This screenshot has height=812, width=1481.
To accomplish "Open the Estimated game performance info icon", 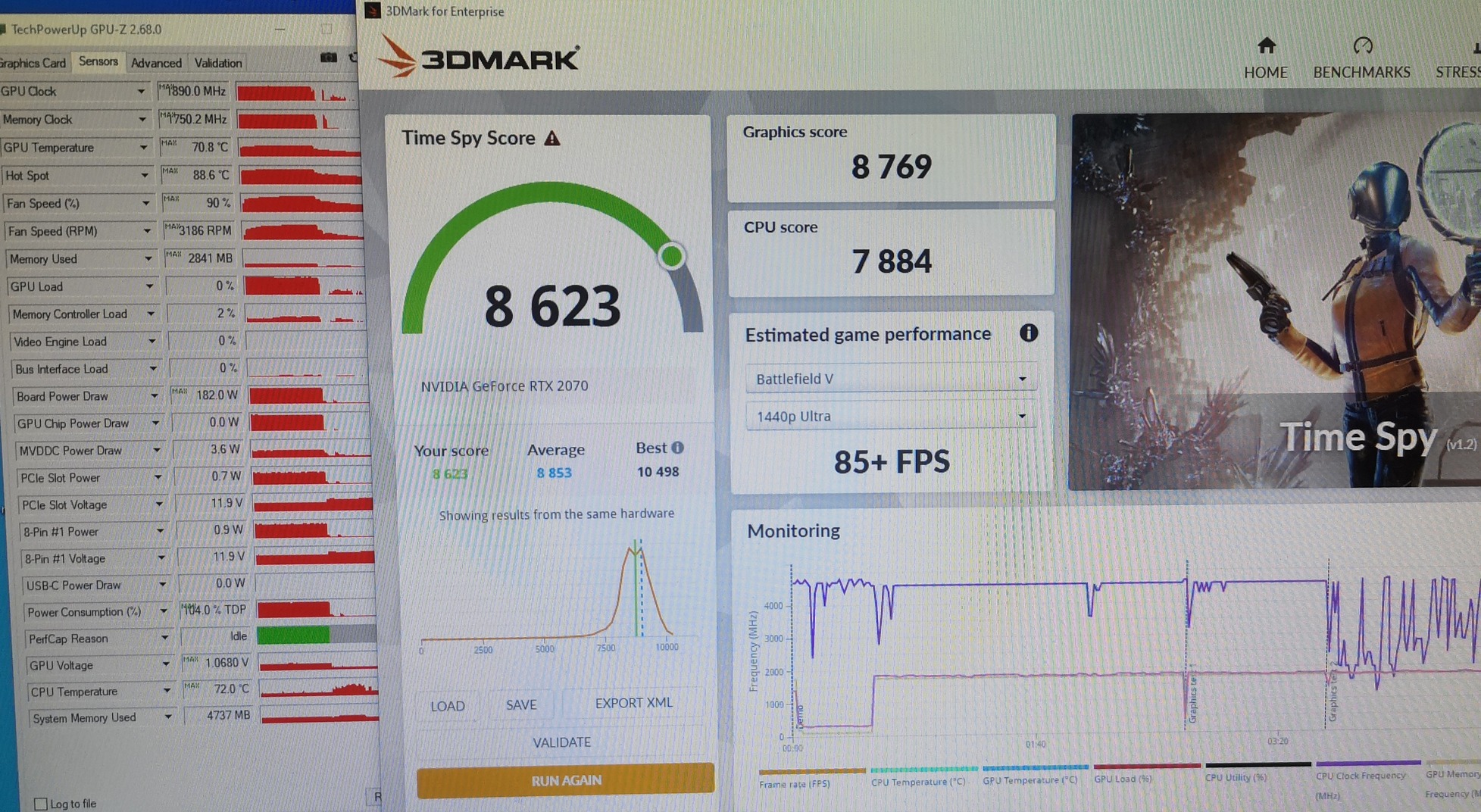I will click(1028, 333).
